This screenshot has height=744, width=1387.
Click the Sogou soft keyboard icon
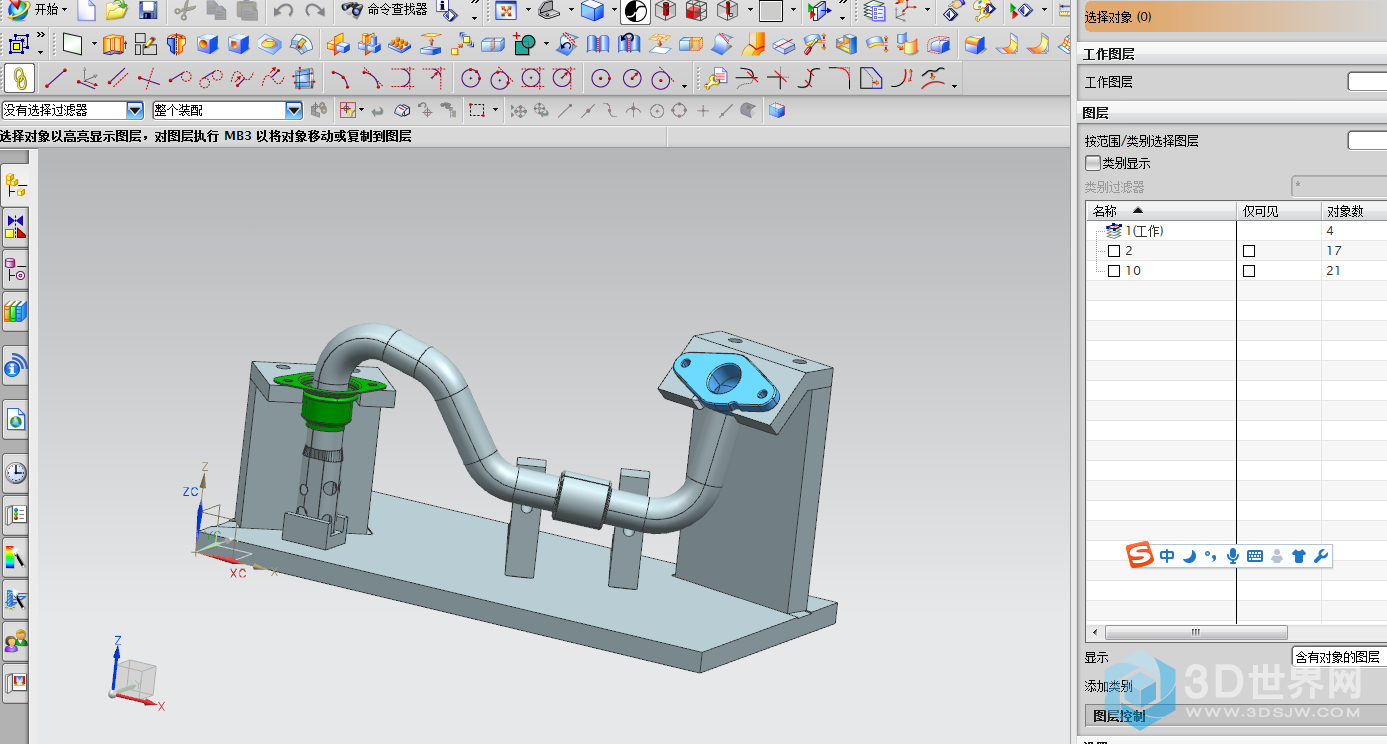[1255, 556]
